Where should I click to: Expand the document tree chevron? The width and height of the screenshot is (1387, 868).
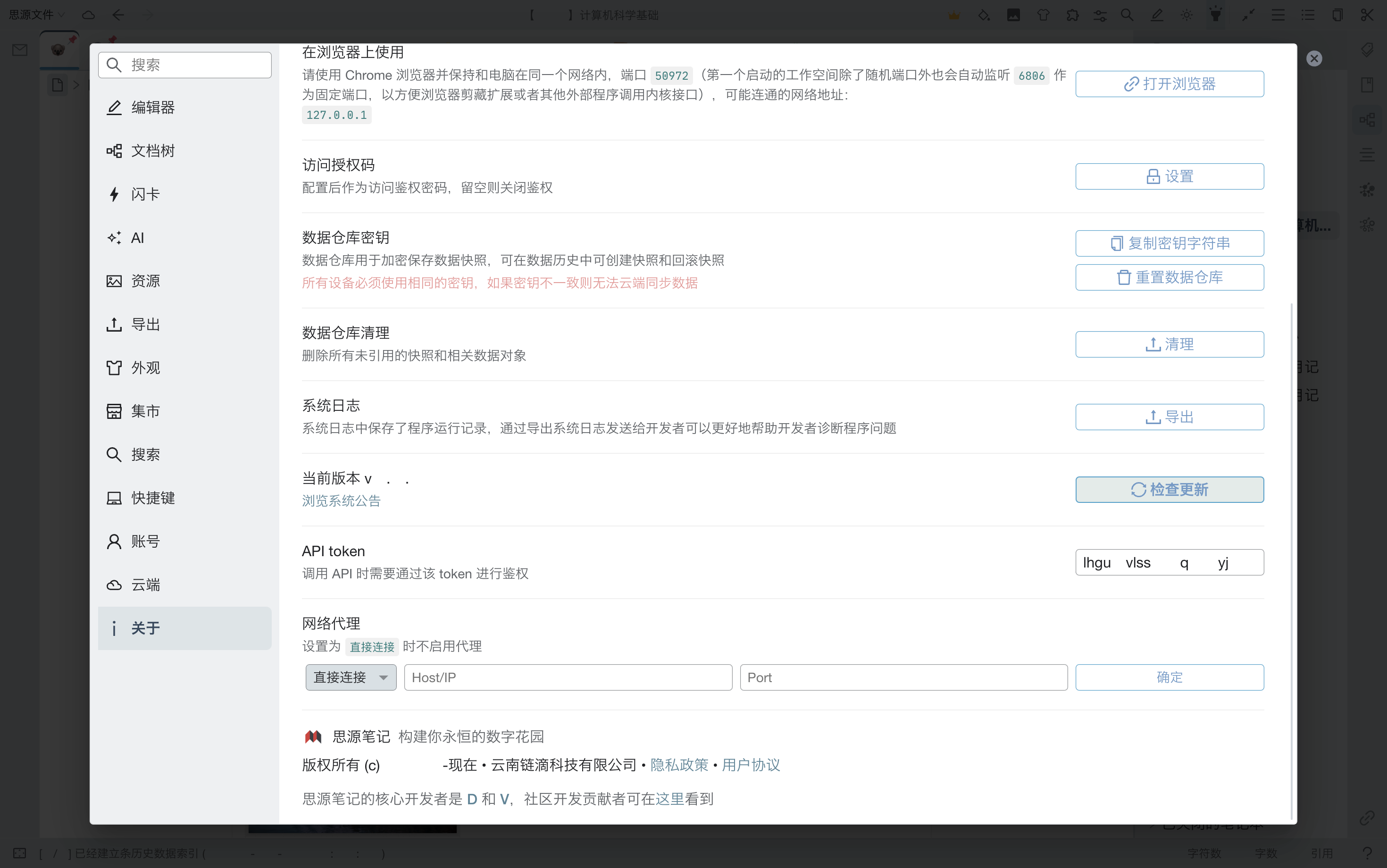(x=78, y=84)
